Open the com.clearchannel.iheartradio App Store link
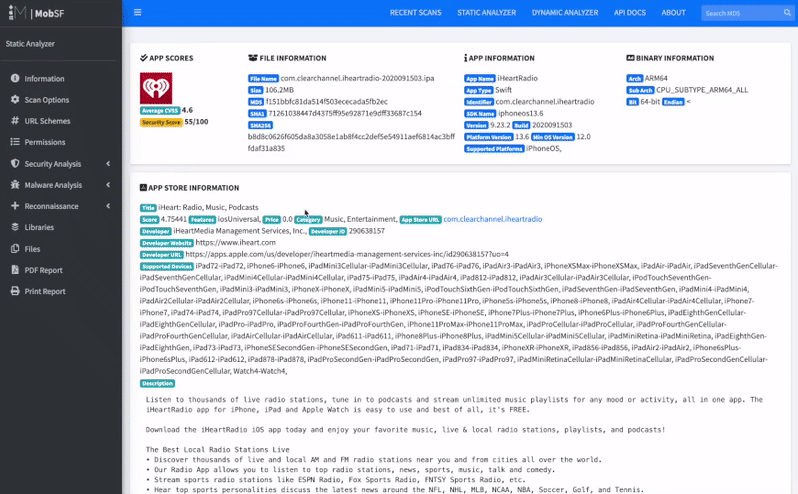This screenshot has height=494, width=798. (x=493, y=219)
